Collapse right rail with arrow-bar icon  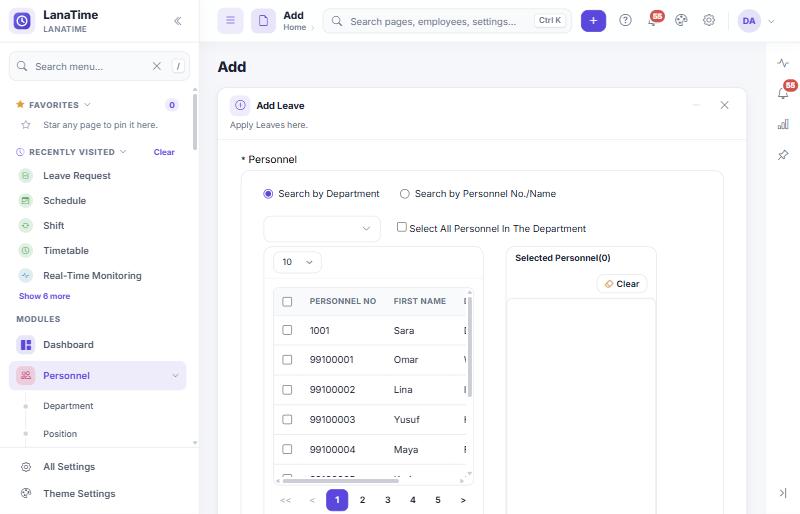pos(783,493)
